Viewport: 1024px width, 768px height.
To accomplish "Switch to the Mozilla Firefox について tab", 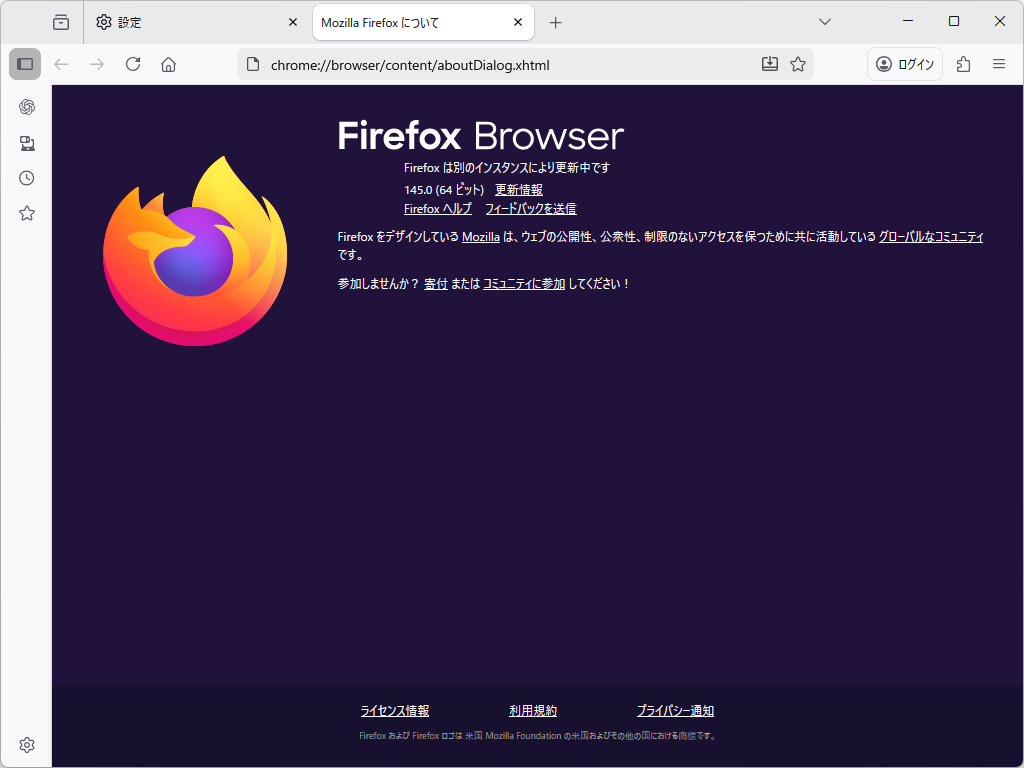I will 400,21.
